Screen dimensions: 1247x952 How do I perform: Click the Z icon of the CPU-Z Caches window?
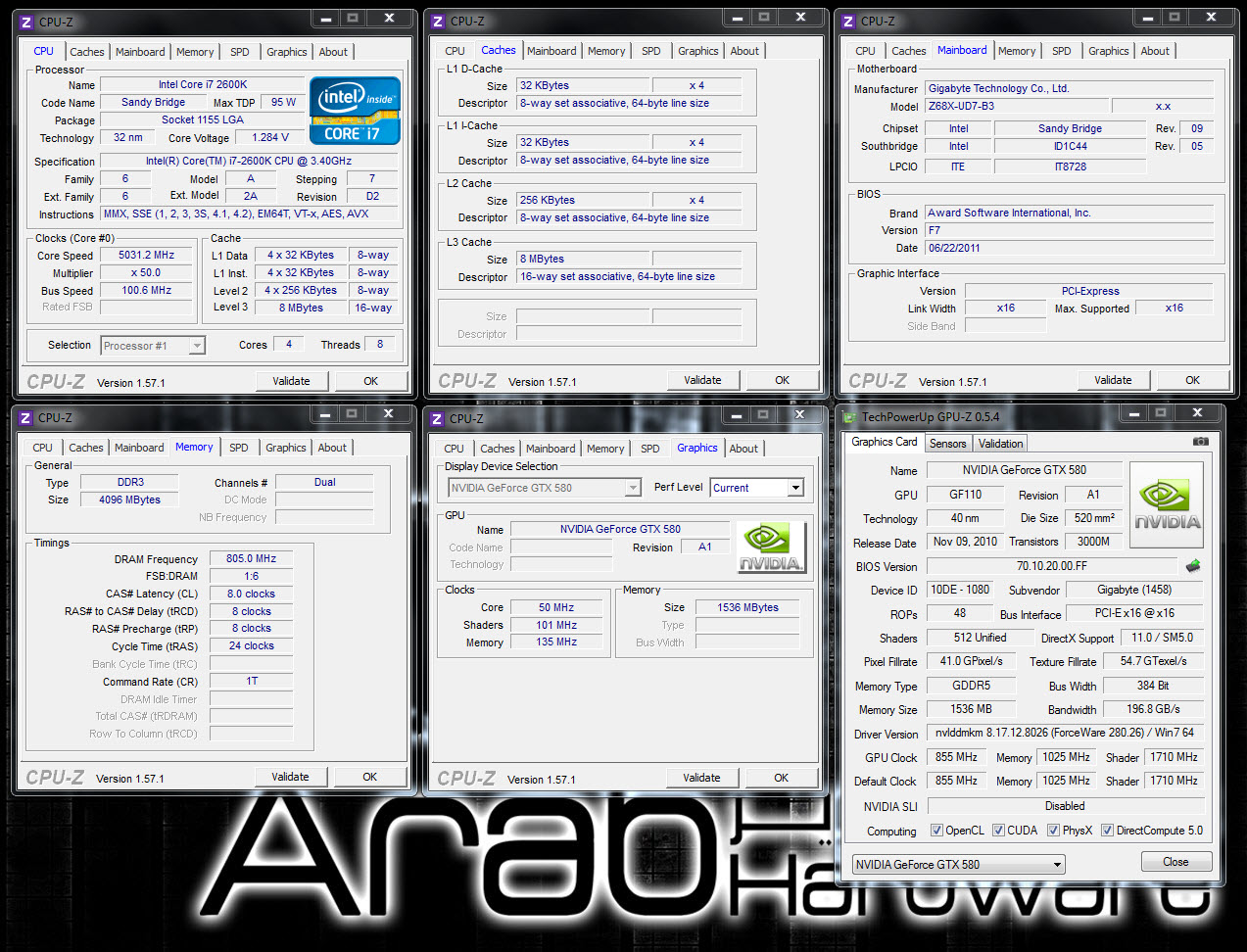(438, 21)
